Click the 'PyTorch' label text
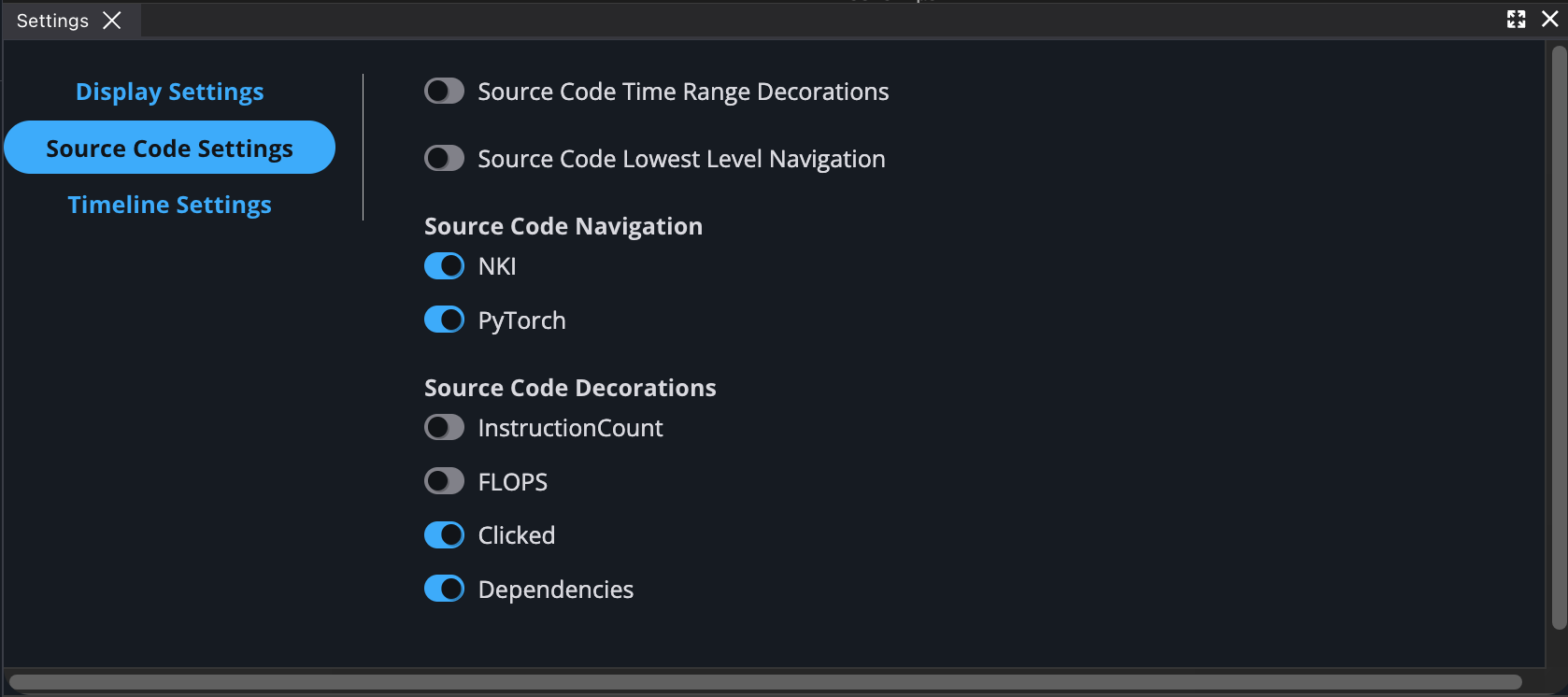 (521, 320)
